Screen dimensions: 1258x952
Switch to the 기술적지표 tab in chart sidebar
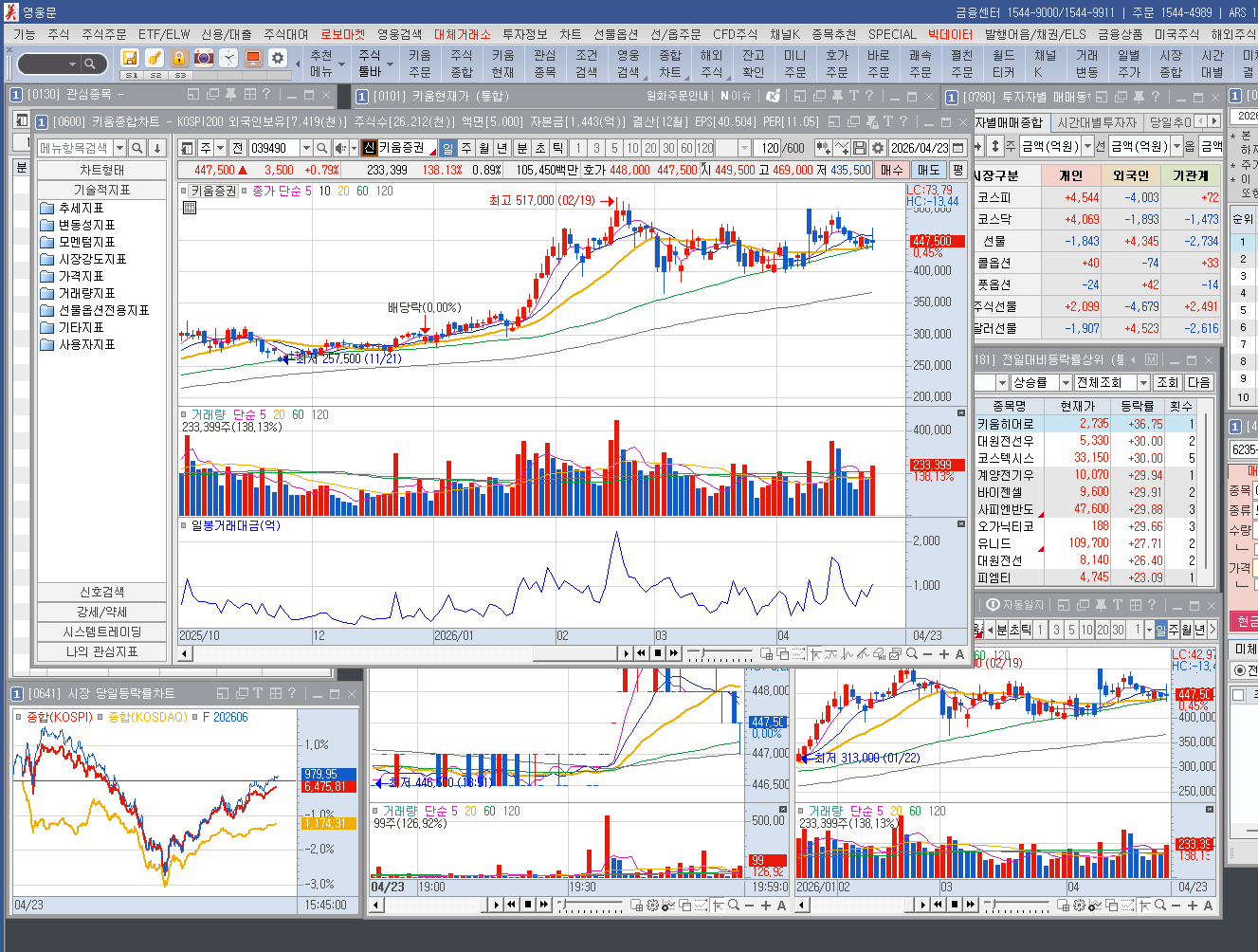pyautogui.click(x=101, y=190)
